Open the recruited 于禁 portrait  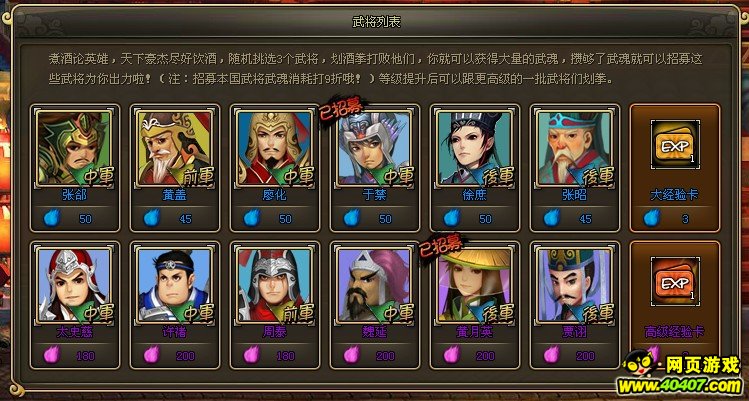click(374, 148)
